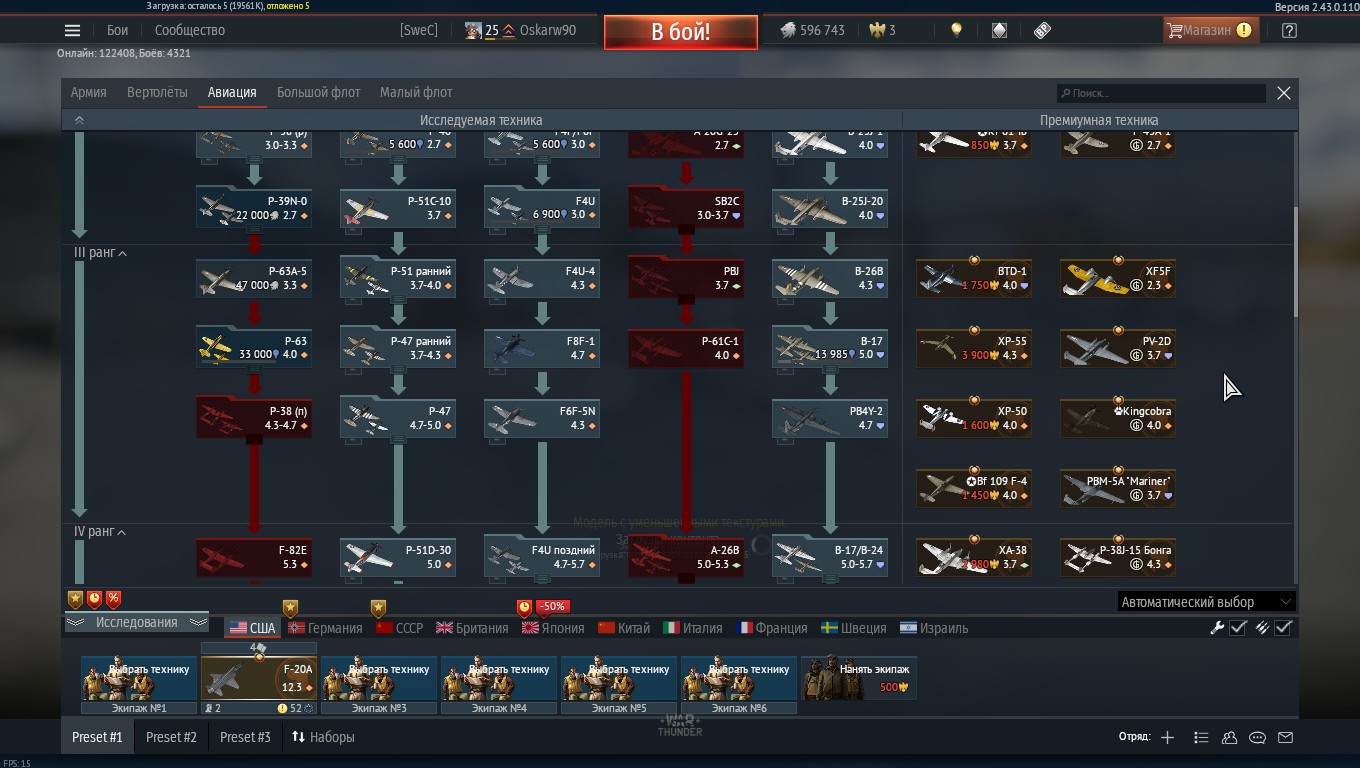This screenshot has height=768, width=1360.
Task: Collapse all ranks with top-left double chevron
Action: pos(79,120)
